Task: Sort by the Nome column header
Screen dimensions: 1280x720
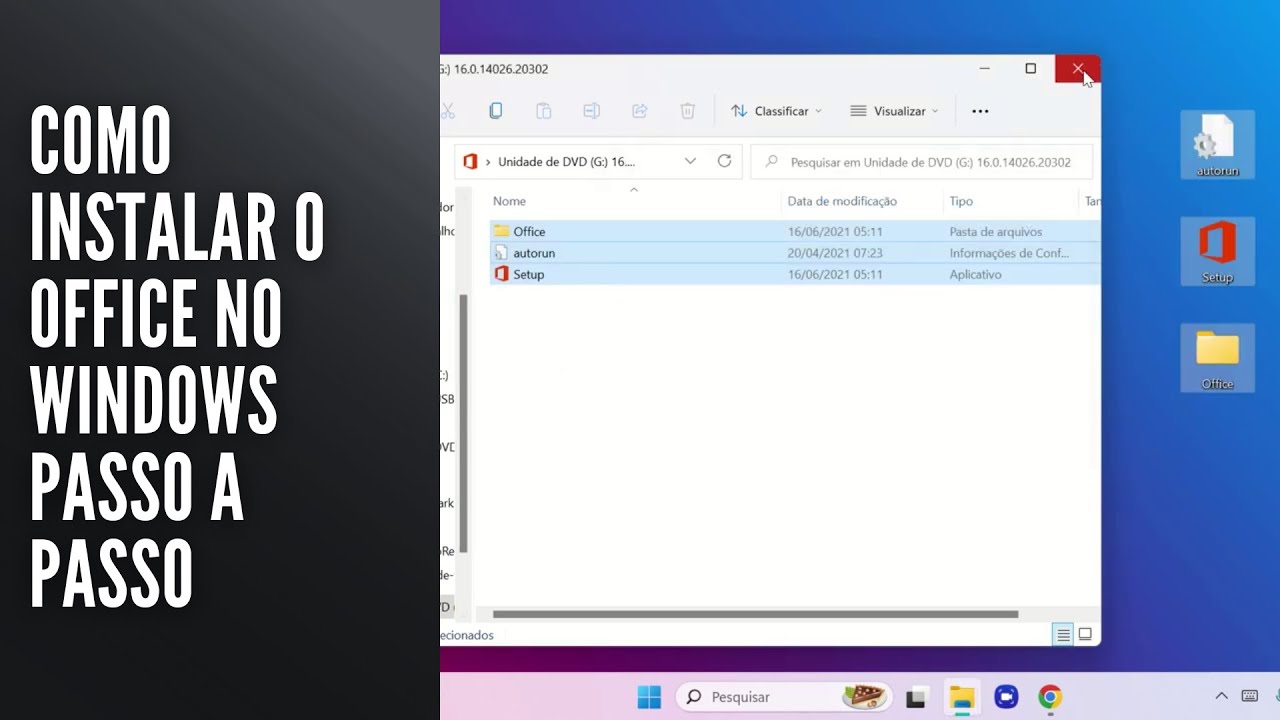Action: click(509, 201)
